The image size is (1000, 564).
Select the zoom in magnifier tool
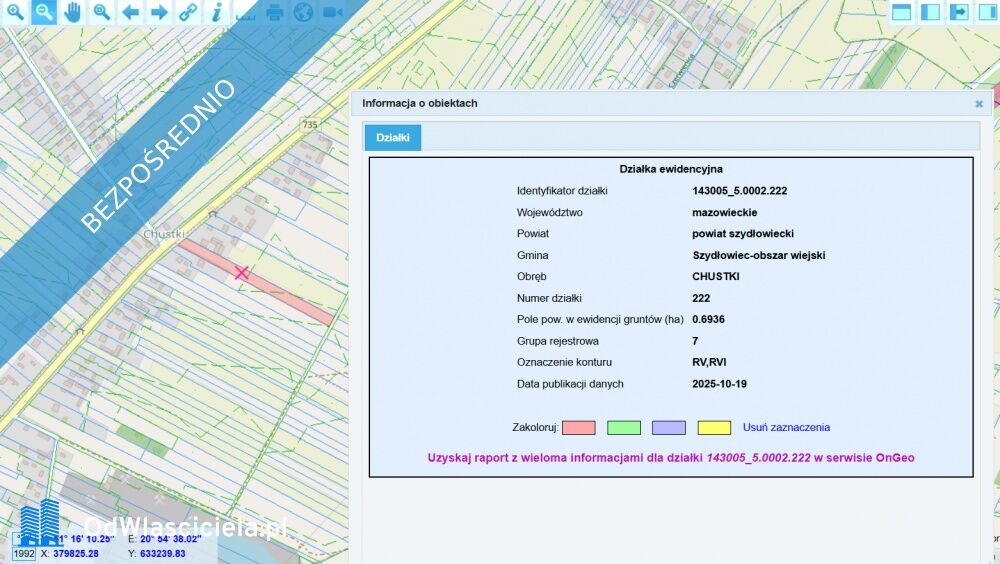coord(14,12)
